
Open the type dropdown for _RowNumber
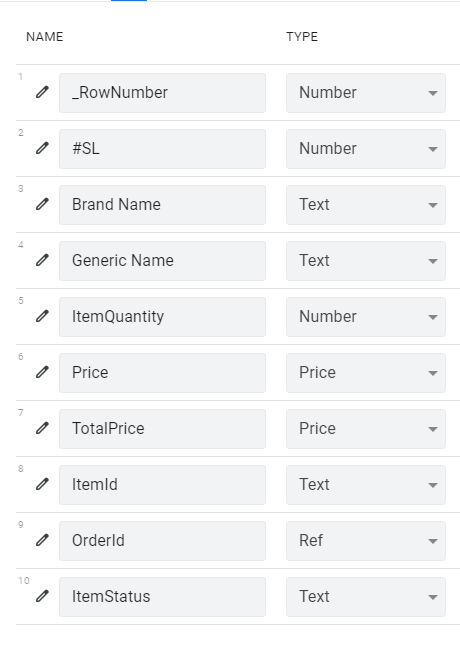(x=366, y=93)
